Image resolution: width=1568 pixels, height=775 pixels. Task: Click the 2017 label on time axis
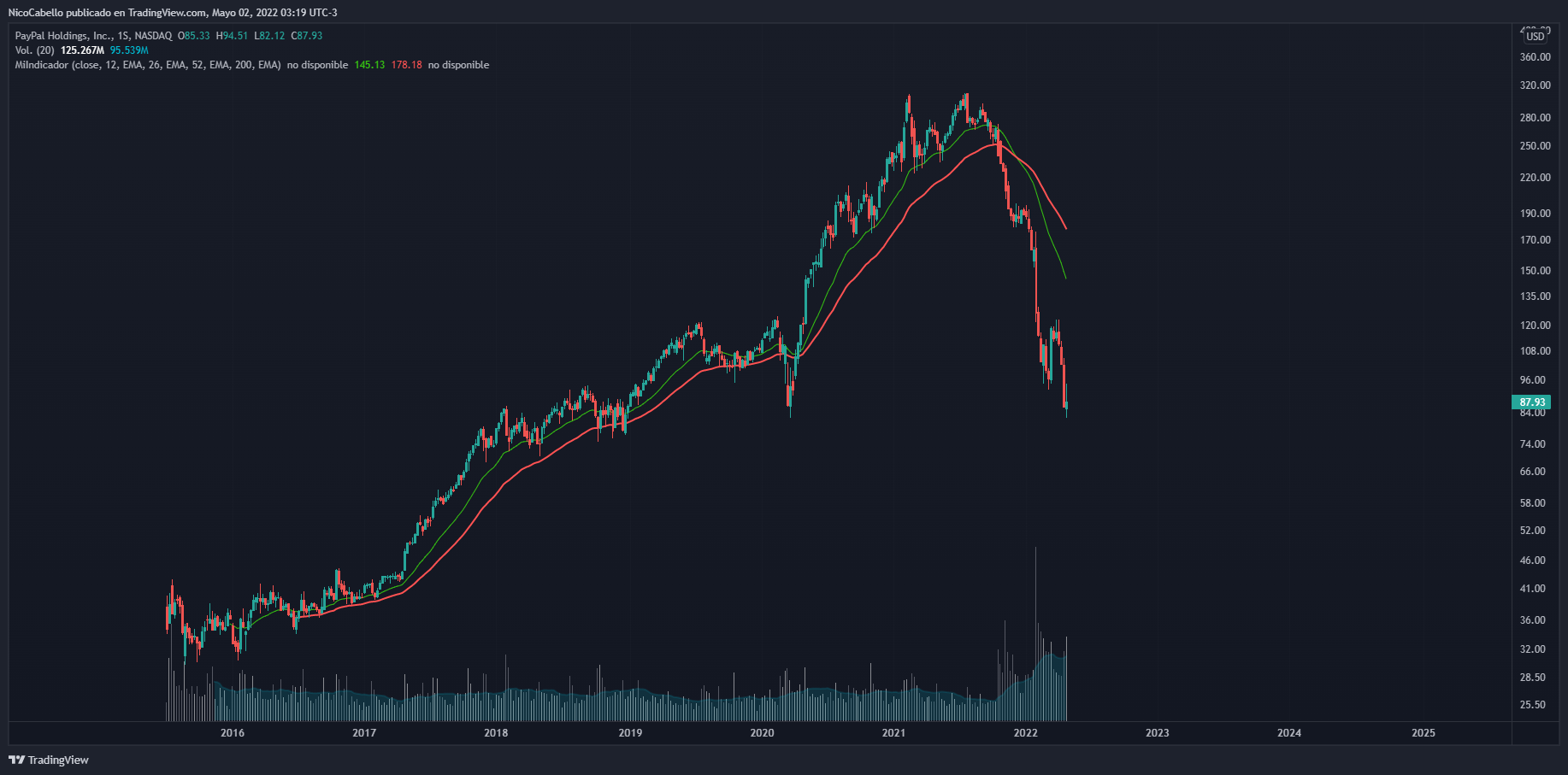click(x=364, y=733)
